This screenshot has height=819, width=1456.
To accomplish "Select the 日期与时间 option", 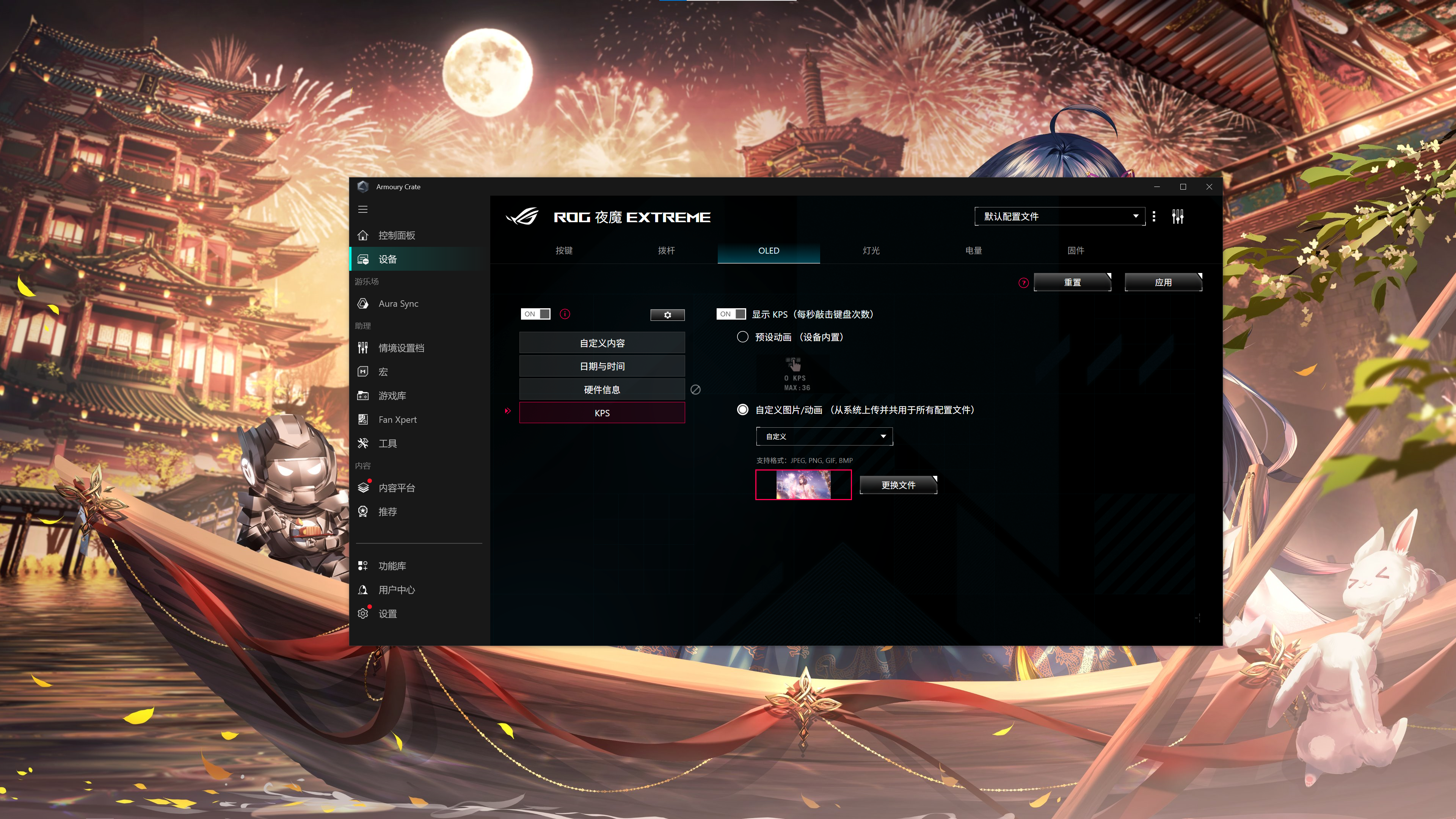I will point(602,366).
